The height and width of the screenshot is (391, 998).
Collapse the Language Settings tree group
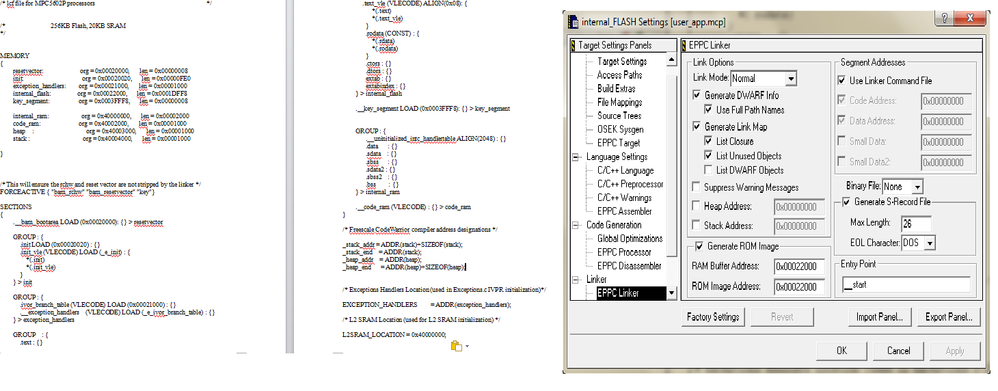point(576,157)
